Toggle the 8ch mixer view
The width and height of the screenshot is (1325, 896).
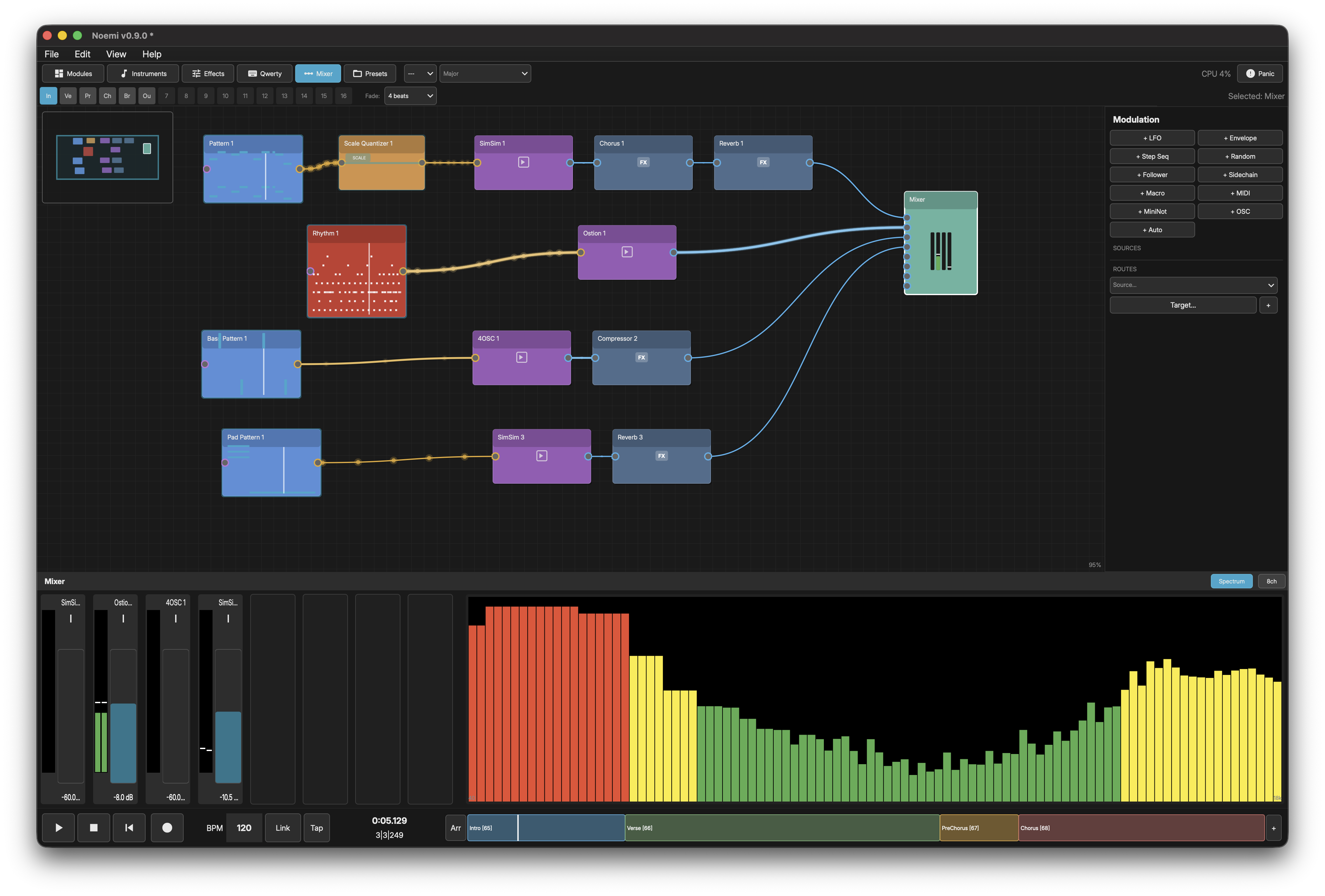(x=1272, y=581)
